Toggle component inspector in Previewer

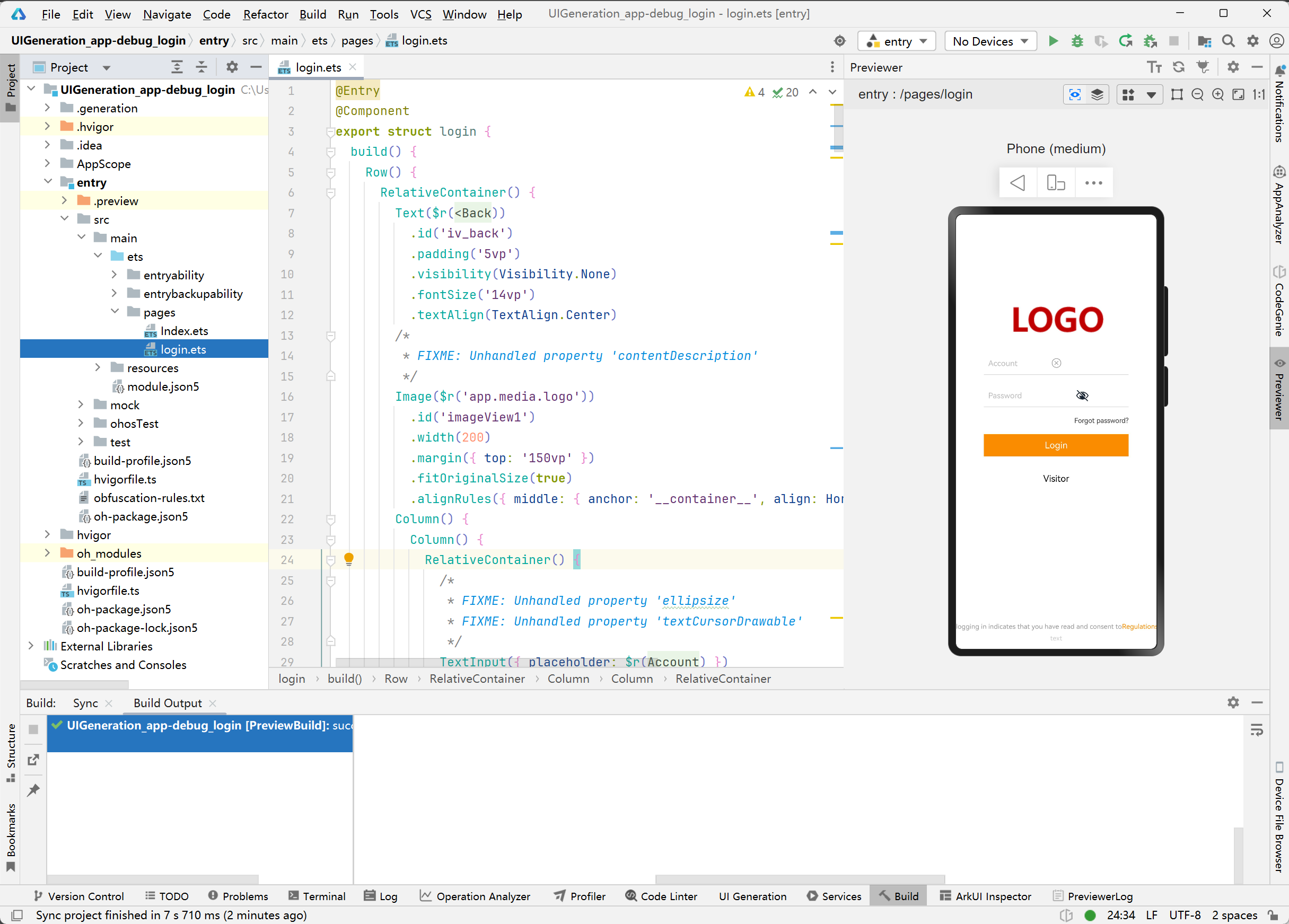coord(1075,94)
